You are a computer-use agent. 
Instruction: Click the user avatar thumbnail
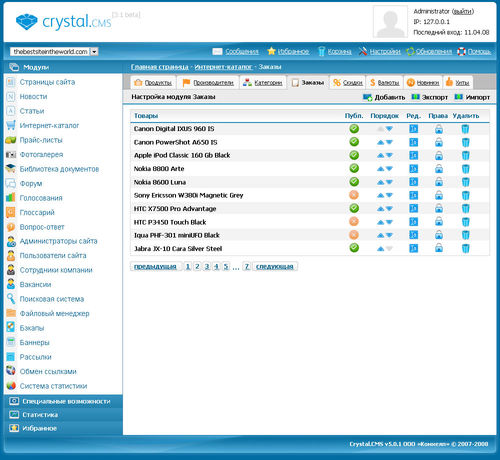click(x=390, y=22)
